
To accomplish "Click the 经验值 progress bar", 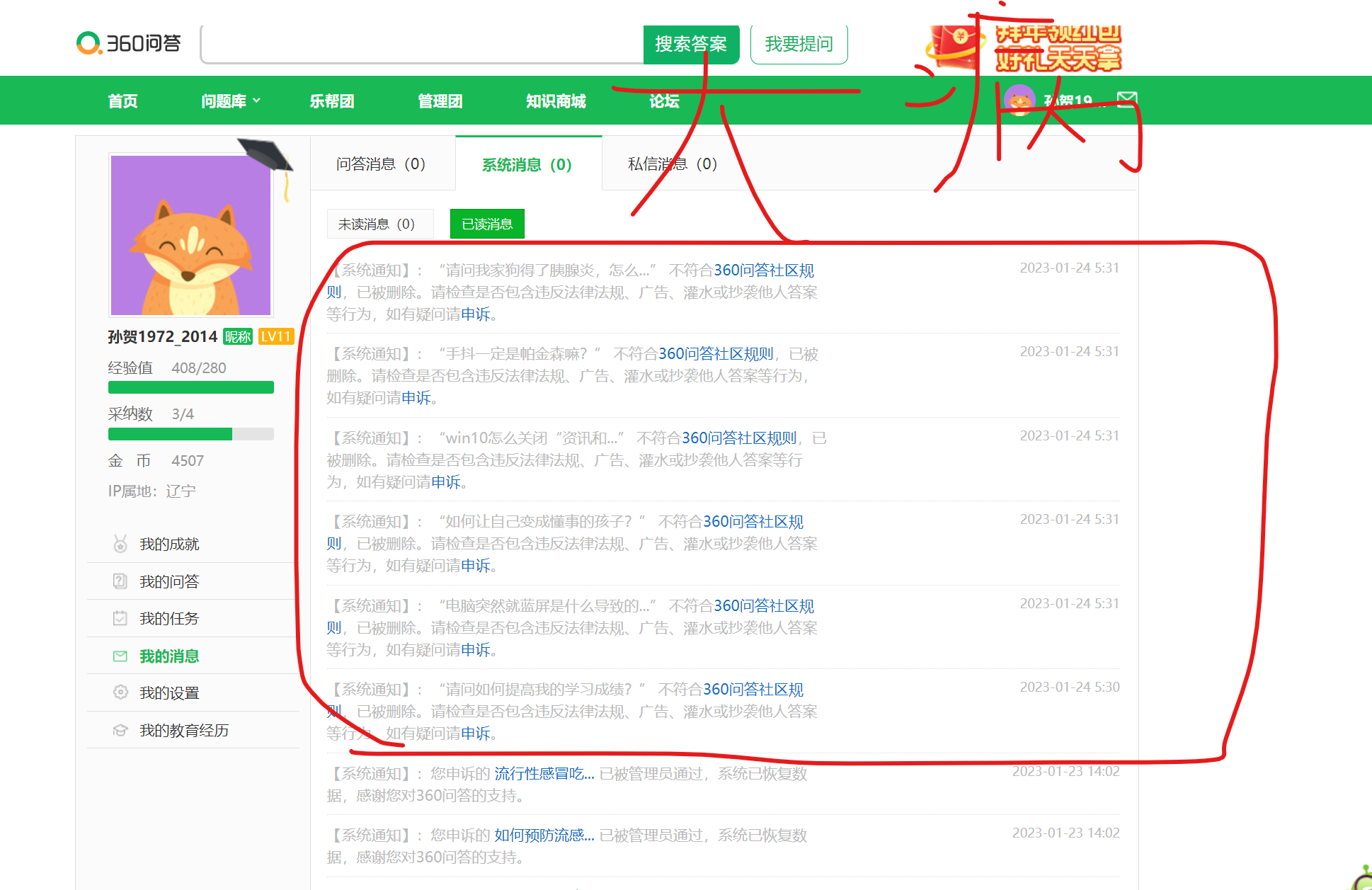I will (191, 387).
